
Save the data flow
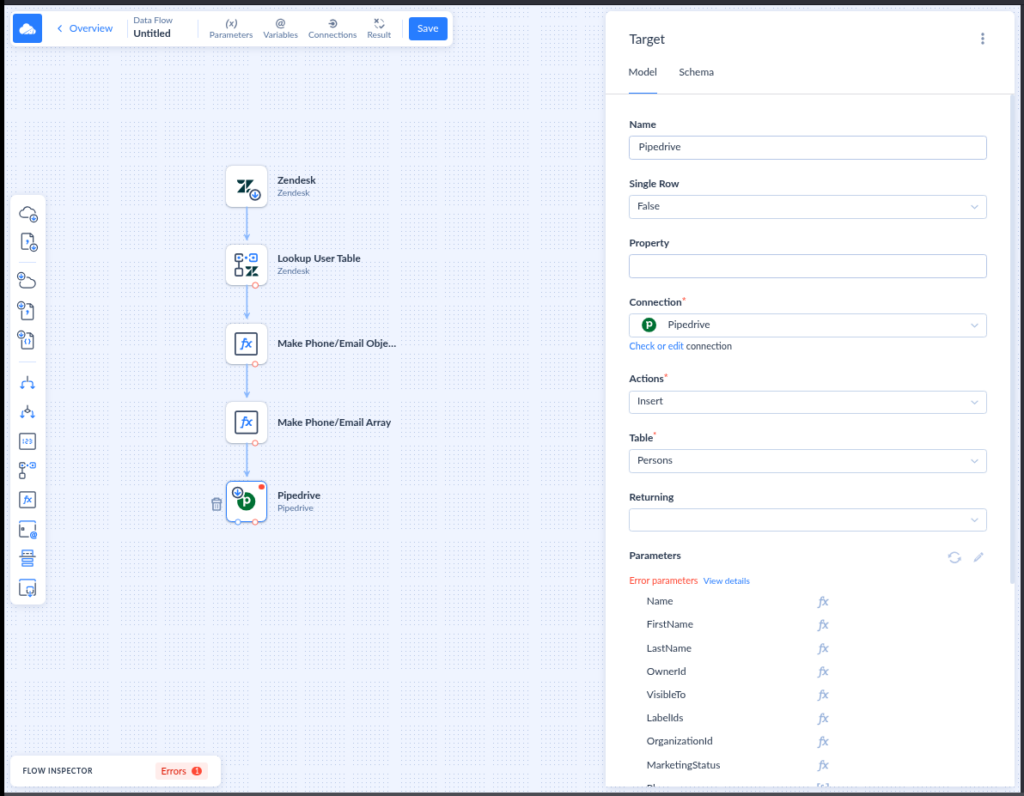pos(428,29)
